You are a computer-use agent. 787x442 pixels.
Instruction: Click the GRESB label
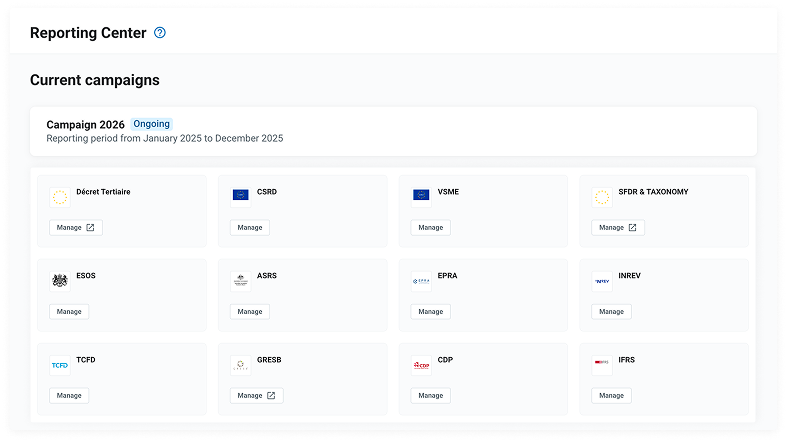point(269,360)
